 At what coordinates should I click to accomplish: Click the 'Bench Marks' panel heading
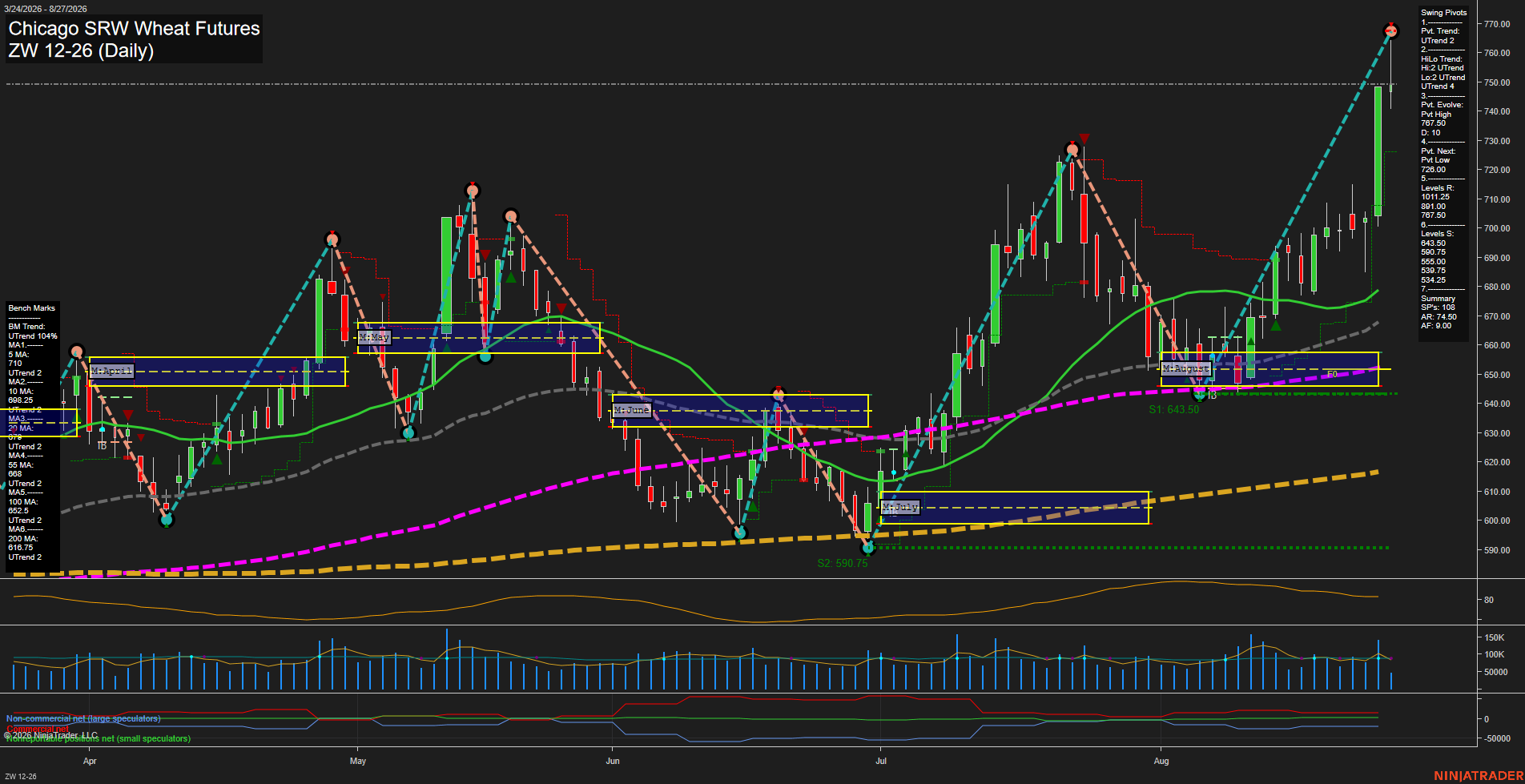point(31,308)
